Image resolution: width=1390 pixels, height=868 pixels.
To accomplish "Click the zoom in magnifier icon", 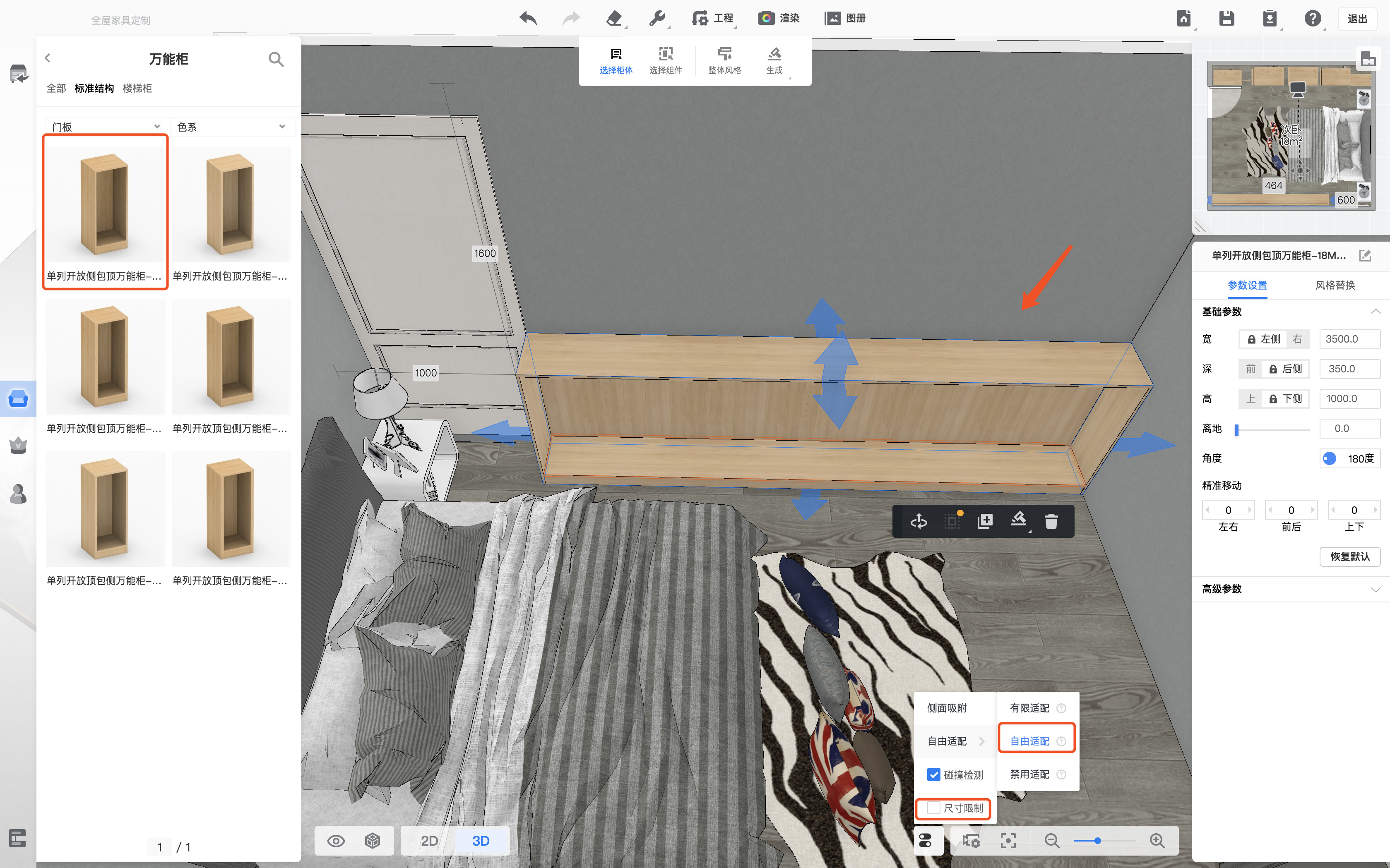I will click(x=1157, y=841).
